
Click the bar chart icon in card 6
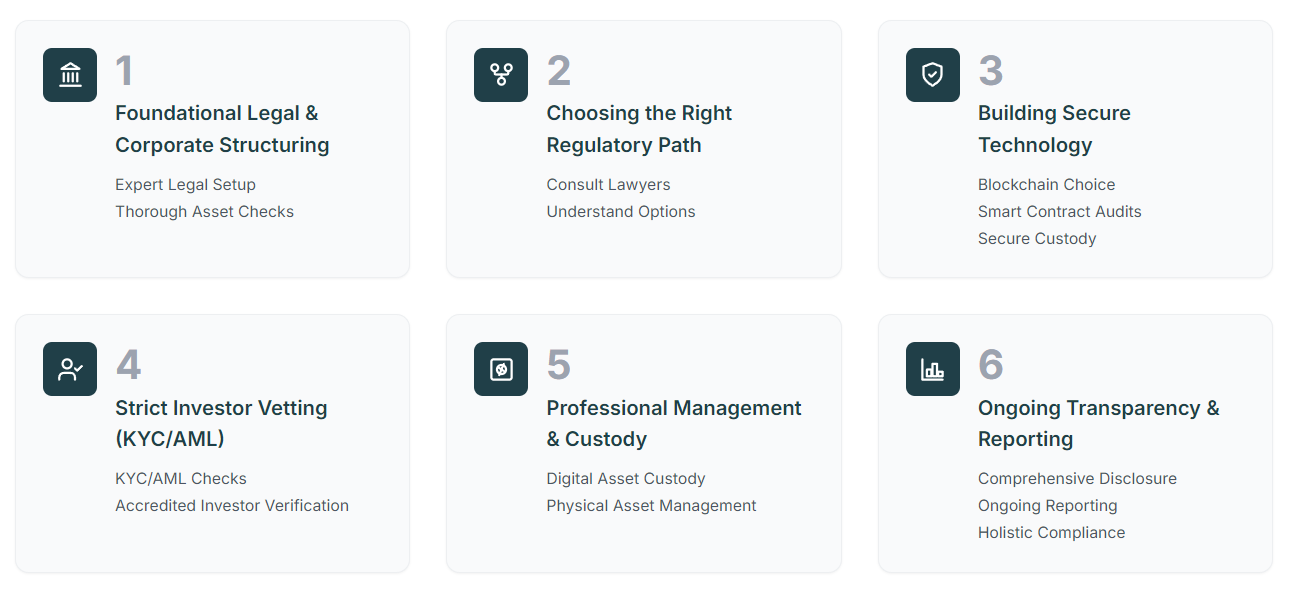click(933, 369)
